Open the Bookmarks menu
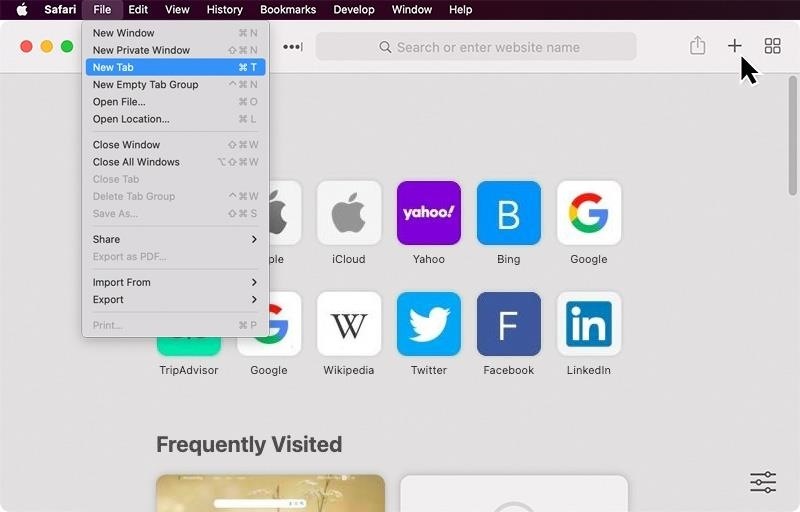The image size is (800, 512). click(x=288, y=10)
